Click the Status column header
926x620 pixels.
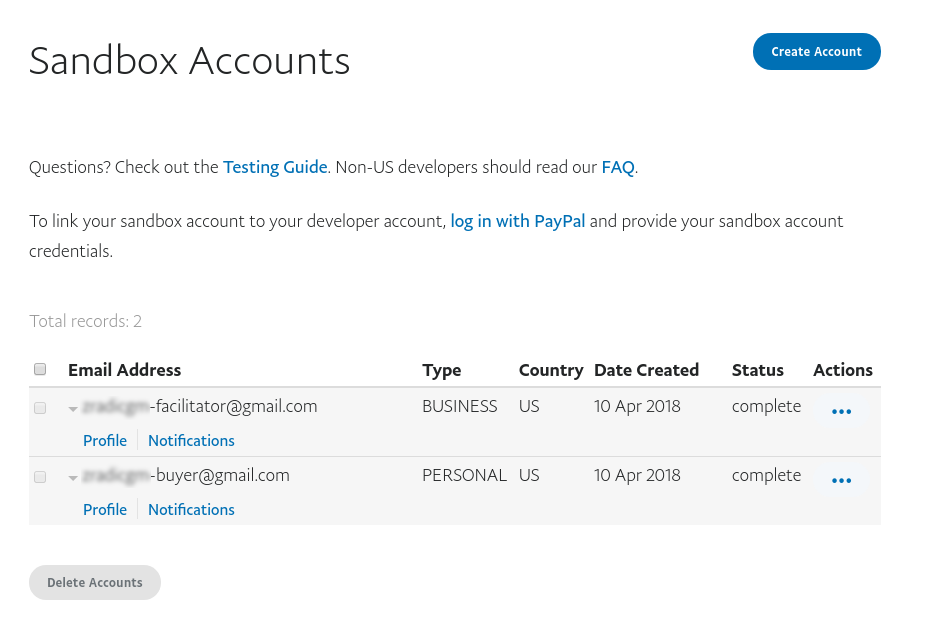(x=757, y=370)
